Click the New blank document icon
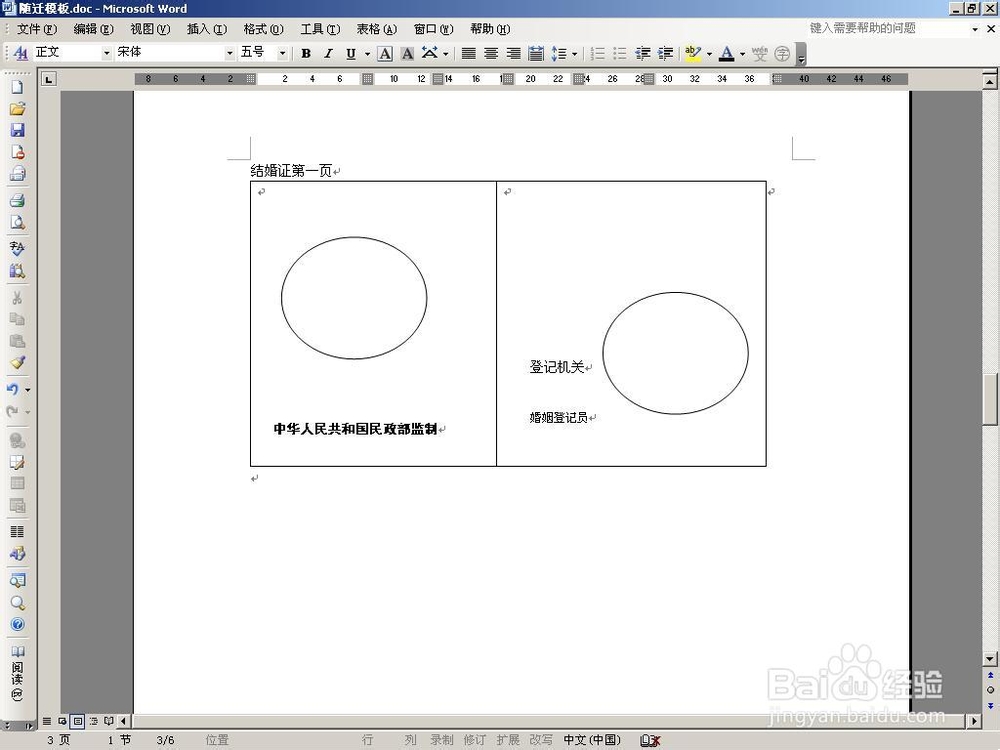The image size is (1000, 750). click(x=17, y=87)
